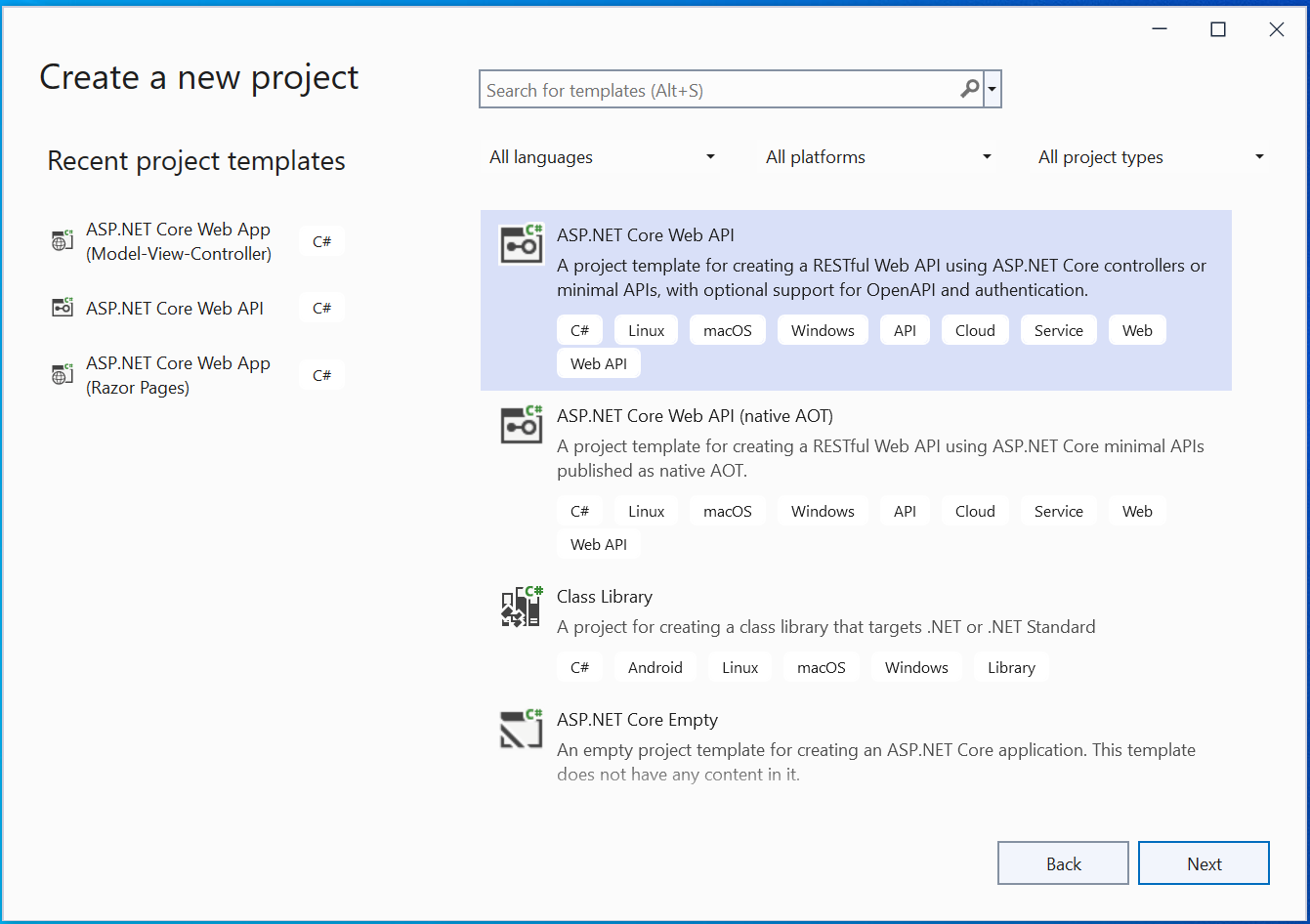Click the Android tag under Class Library
This screenshot has width=1310, height=924.
coord(655,667)
